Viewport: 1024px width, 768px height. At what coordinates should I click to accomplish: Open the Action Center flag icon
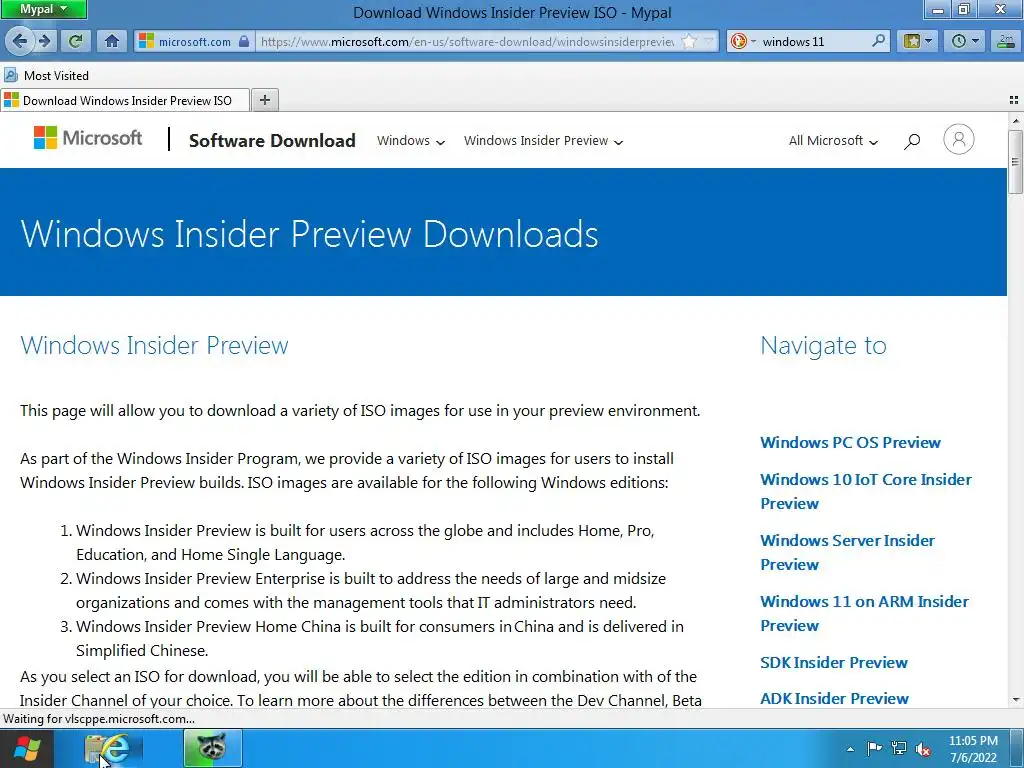pos(874,749)
